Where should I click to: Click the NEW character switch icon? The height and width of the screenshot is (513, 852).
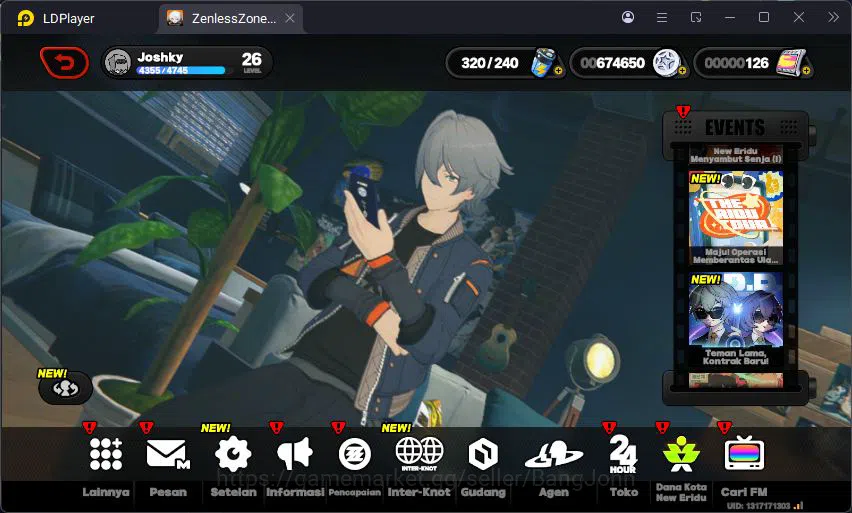[x=65, y=388]
